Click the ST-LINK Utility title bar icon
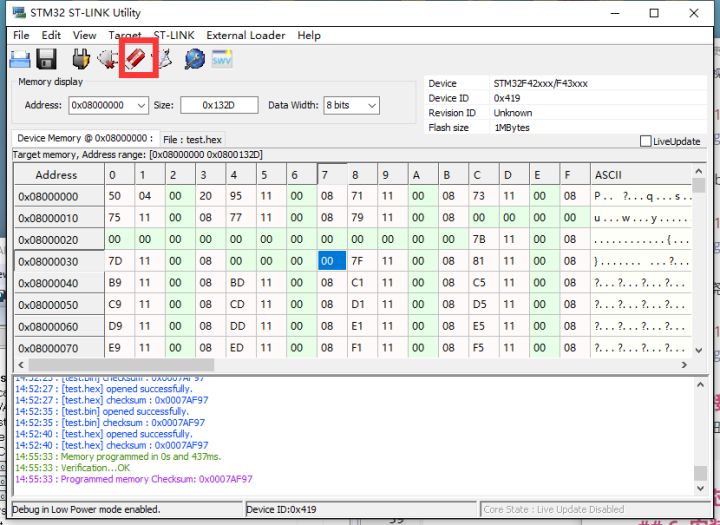The height and width of the screenshot is (525, 720). (19, 12)
